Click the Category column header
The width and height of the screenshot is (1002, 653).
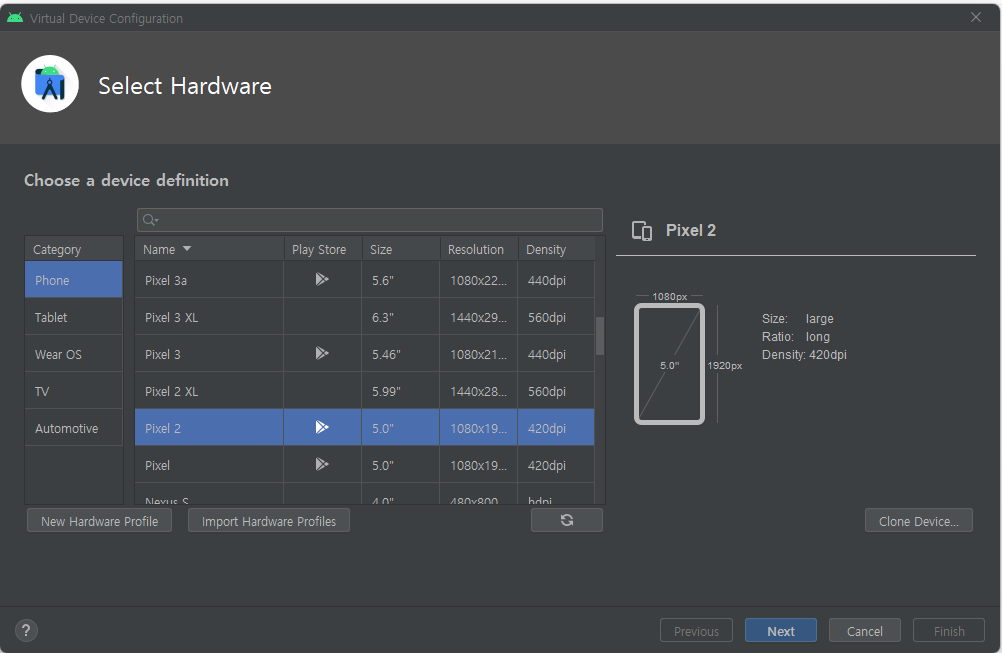[x=73, y=249]
